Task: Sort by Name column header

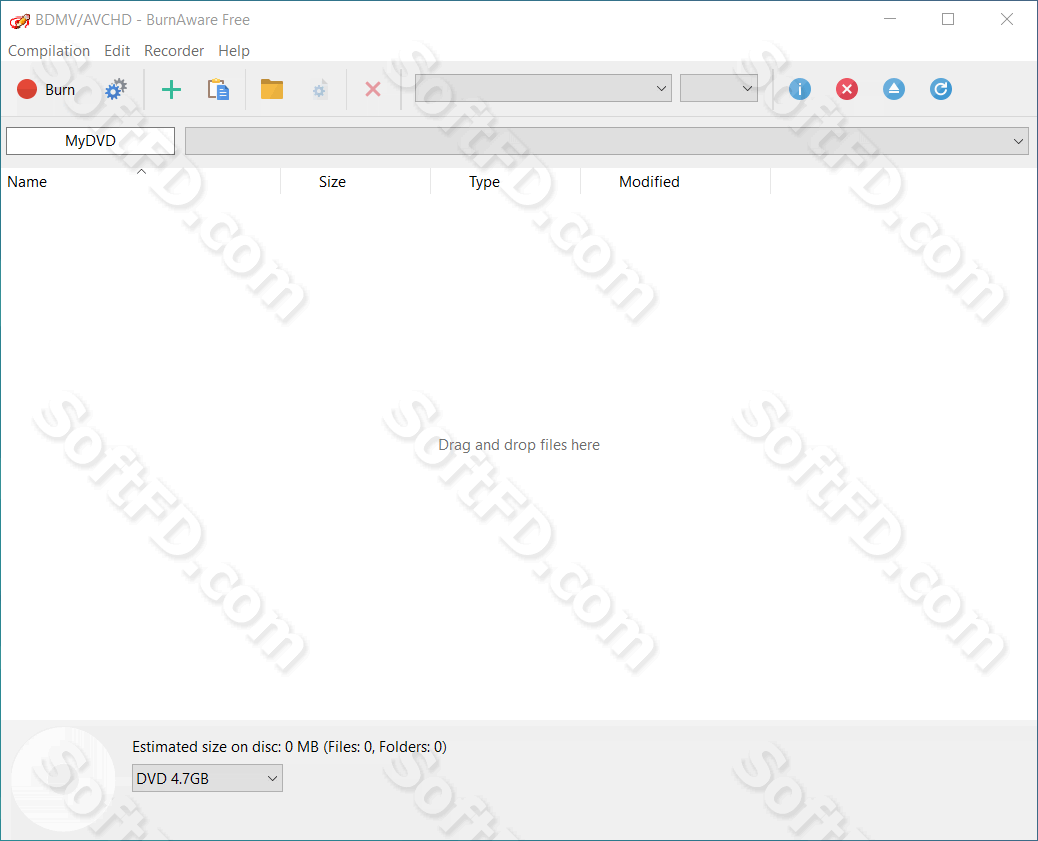Action: click(140, 181)
